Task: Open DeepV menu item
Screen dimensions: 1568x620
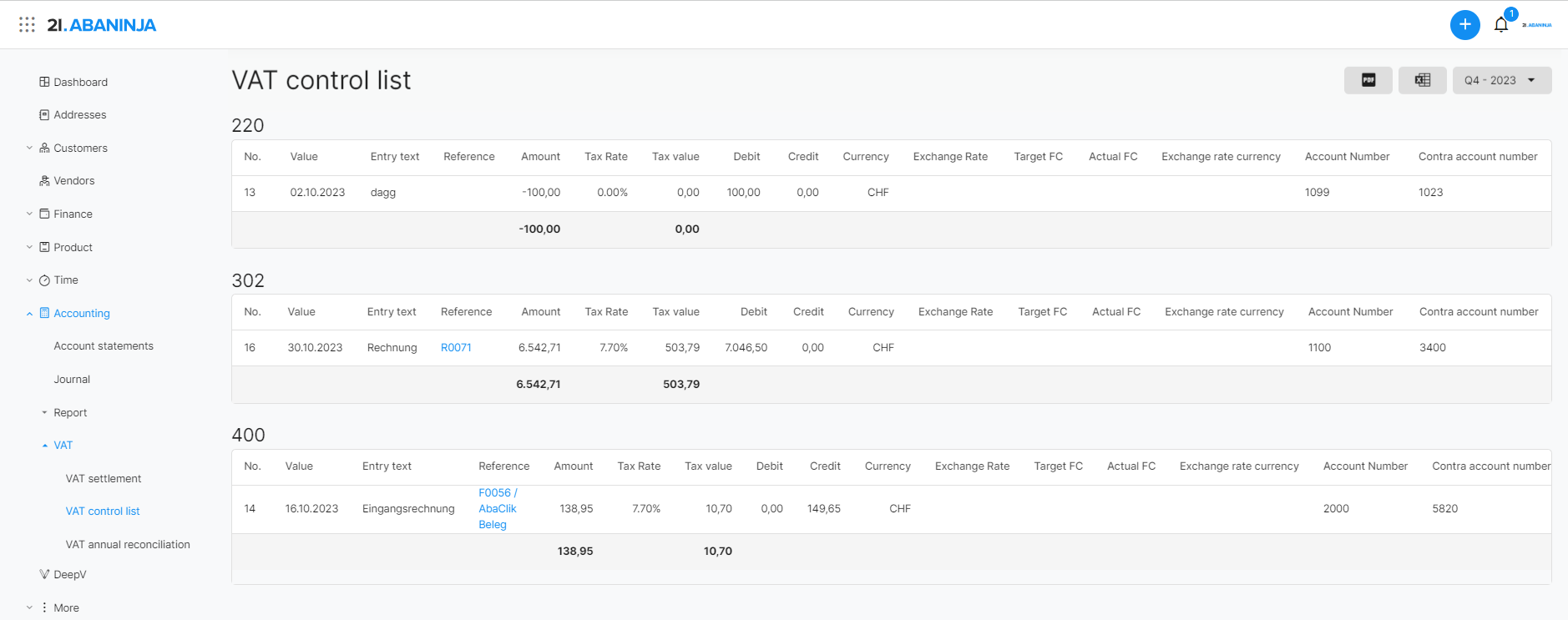Action: tap(69, 574)
